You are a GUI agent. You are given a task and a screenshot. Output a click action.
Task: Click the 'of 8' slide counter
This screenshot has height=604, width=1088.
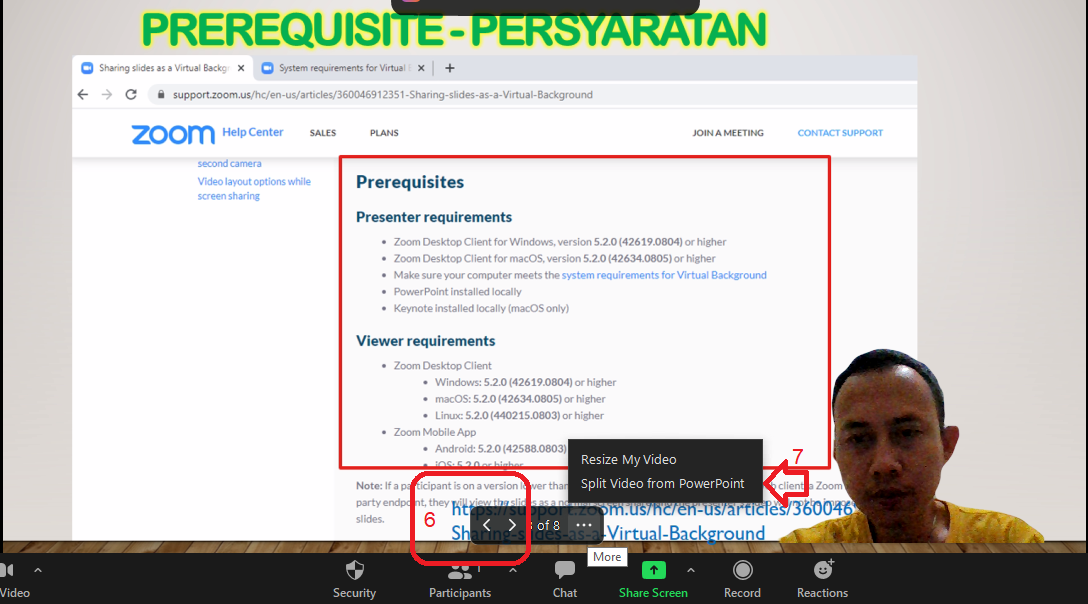click(x=547, y=526)
